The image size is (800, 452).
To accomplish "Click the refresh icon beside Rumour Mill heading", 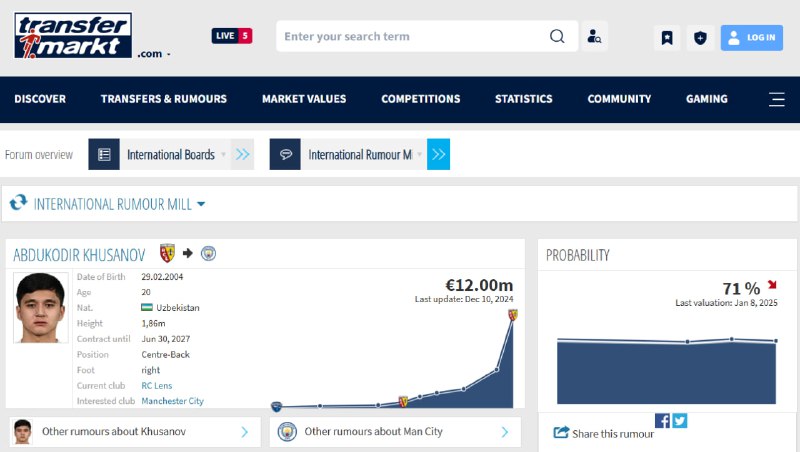I will tap(18, 203).
